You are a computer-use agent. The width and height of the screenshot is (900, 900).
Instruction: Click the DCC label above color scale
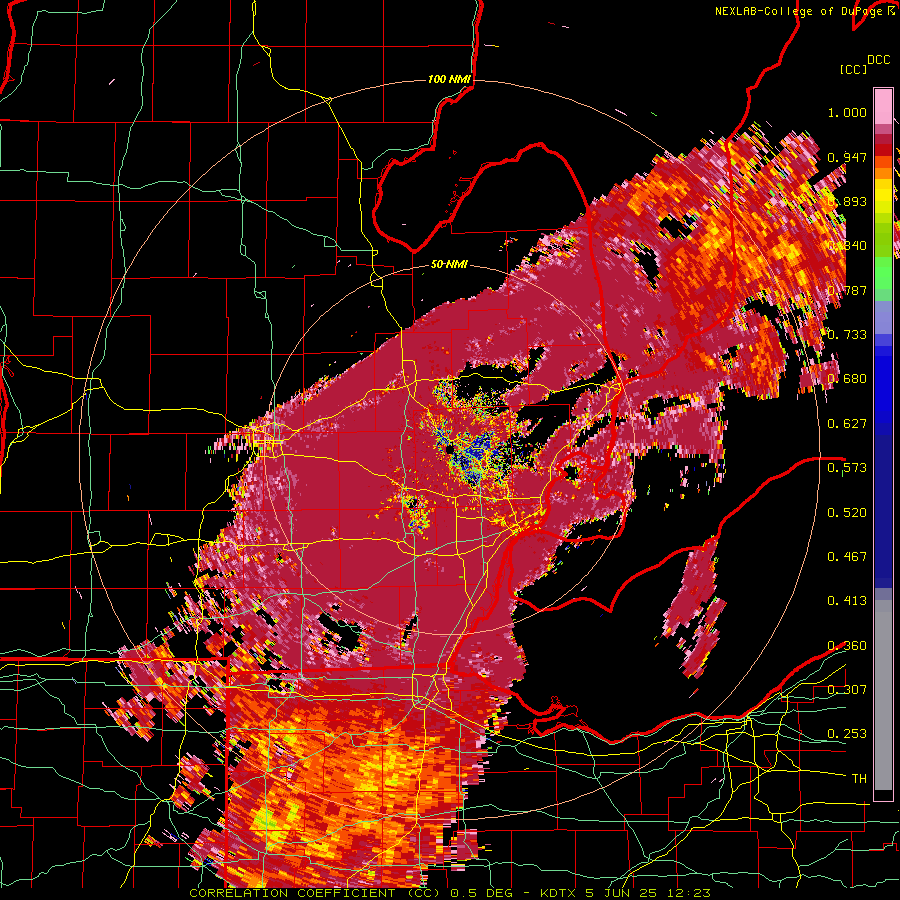(878, 60)
